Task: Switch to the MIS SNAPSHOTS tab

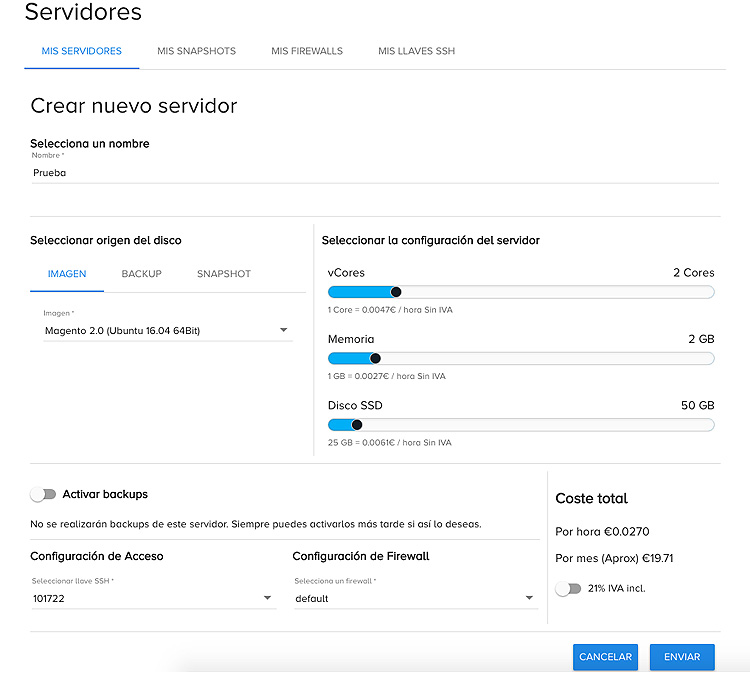Action: (x=197, y=51)
